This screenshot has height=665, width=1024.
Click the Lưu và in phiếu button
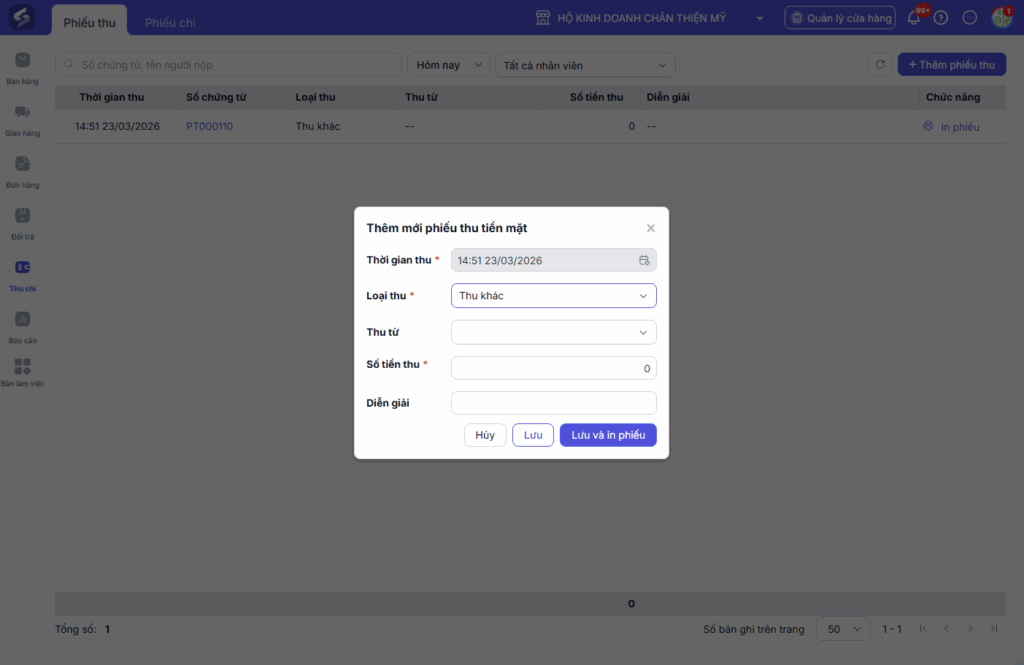[608, 435]
